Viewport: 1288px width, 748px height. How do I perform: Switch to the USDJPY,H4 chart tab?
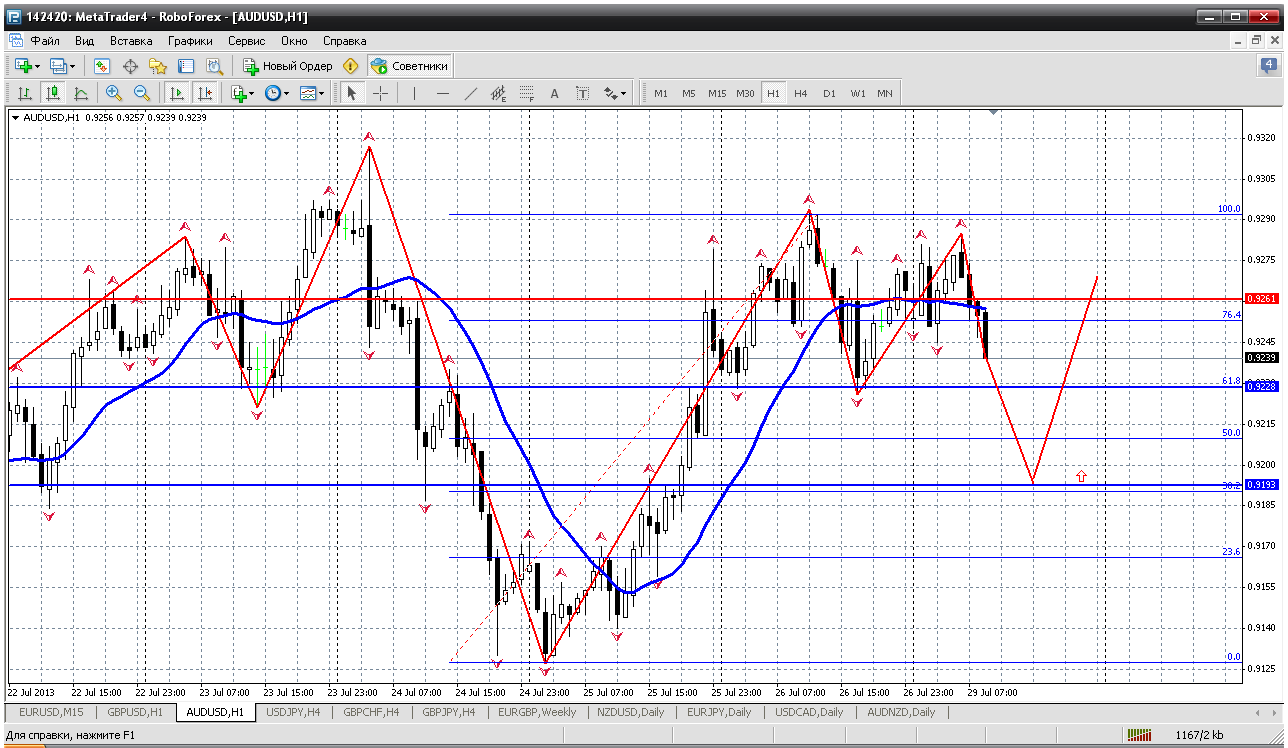click(294, 712)
